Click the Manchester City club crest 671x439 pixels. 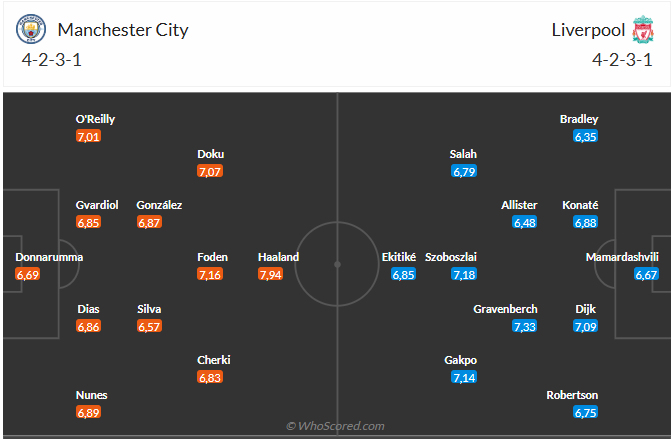click(x=32, y=31)
